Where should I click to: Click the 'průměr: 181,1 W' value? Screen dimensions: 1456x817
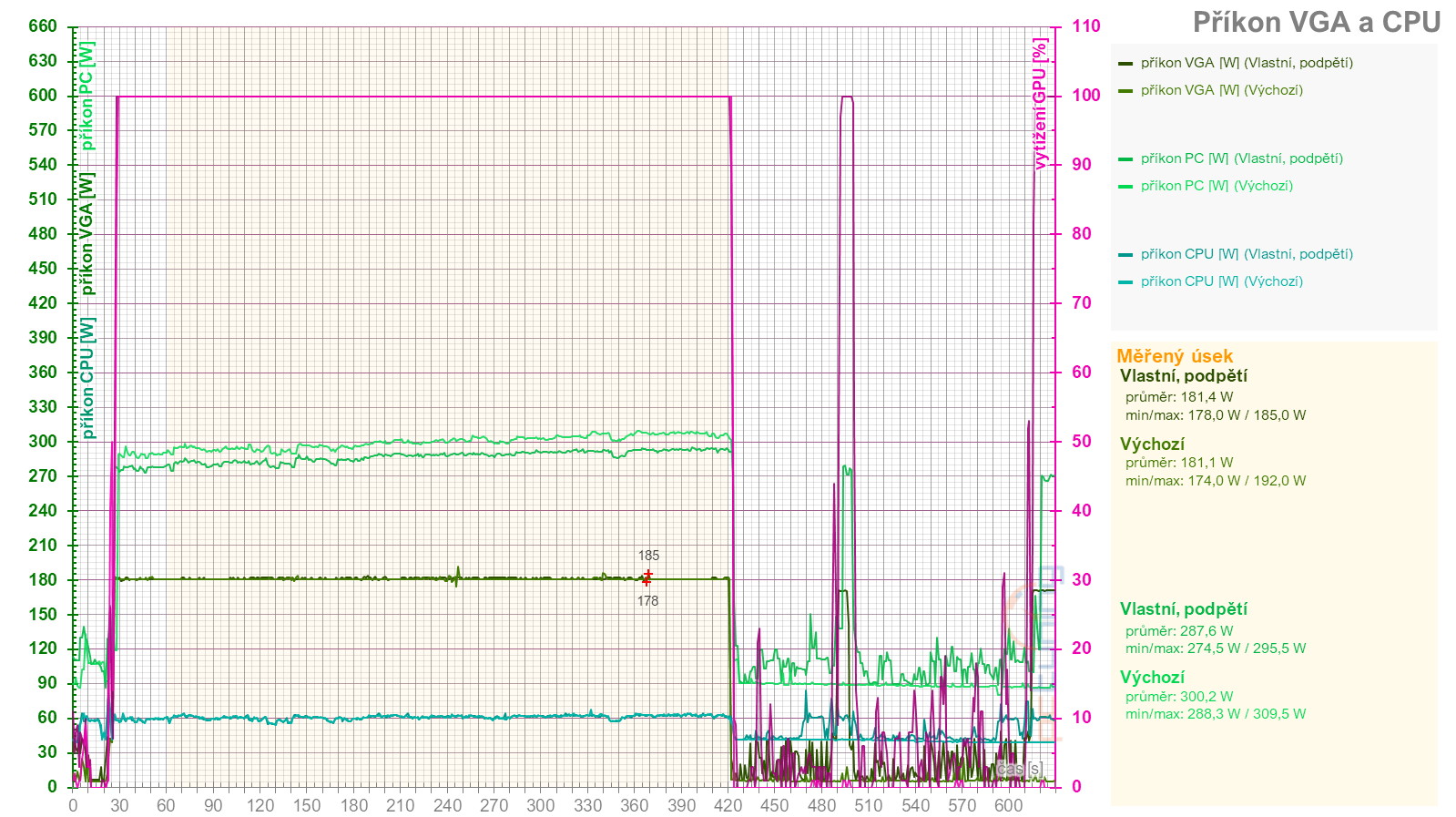pyautogui.click(x=1179, y=463)
